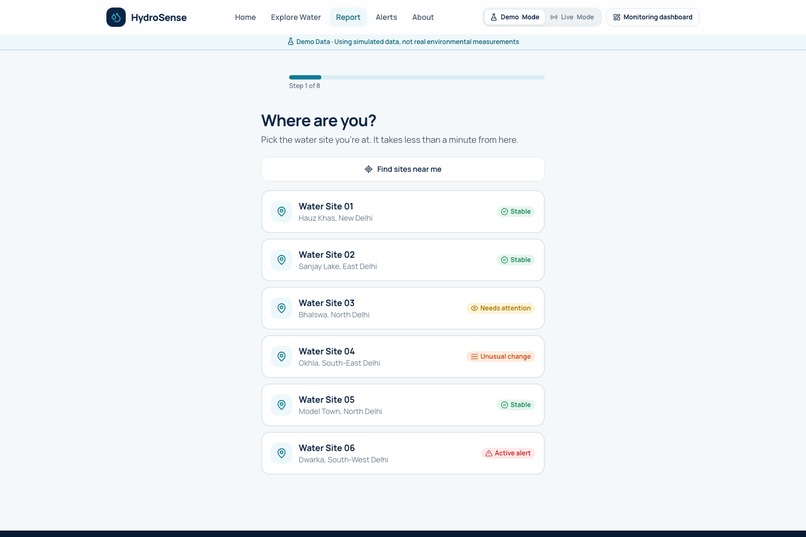Click the pin icon for Water Site 06
Image resolution: width=806 pixels, height=537 pixels.
282,453
